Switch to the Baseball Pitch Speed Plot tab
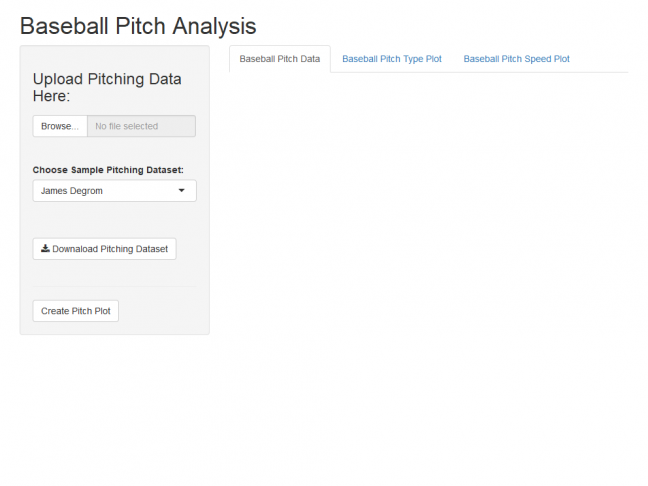 516,59
